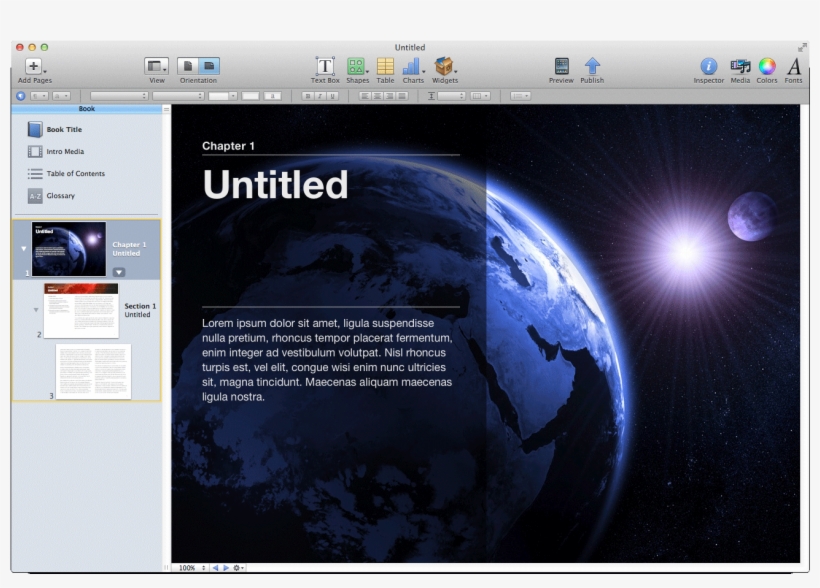Open the Widgets tool
This screenshot has height=588, width=820.
(444, 66)
